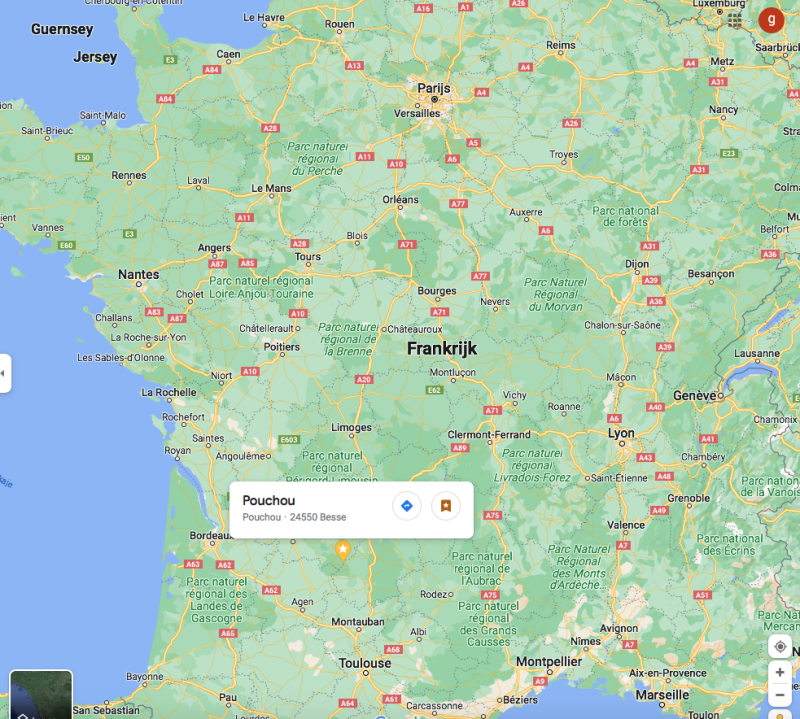
Task: Click the Genève city label
Action: tap(694, 395)
